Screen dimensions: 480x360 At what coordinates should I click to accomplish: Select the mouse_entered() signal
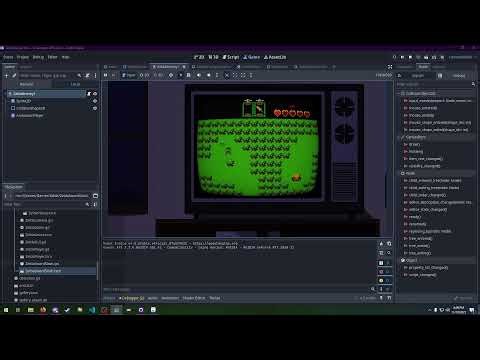[x=423, y=108]
